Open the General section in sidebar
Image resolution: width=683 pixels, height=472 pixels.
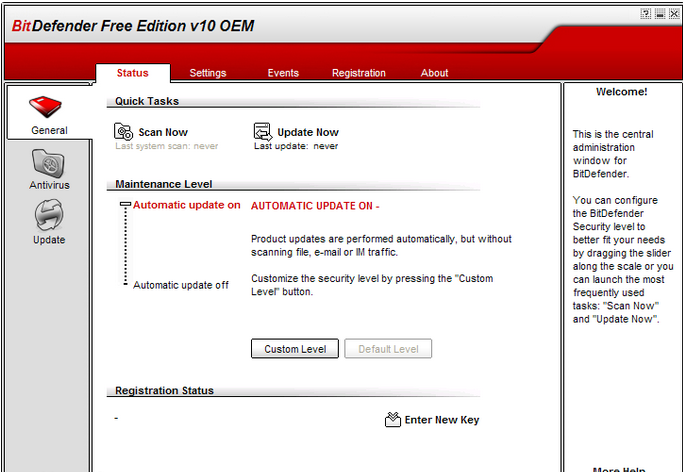[x=49, y=114]
